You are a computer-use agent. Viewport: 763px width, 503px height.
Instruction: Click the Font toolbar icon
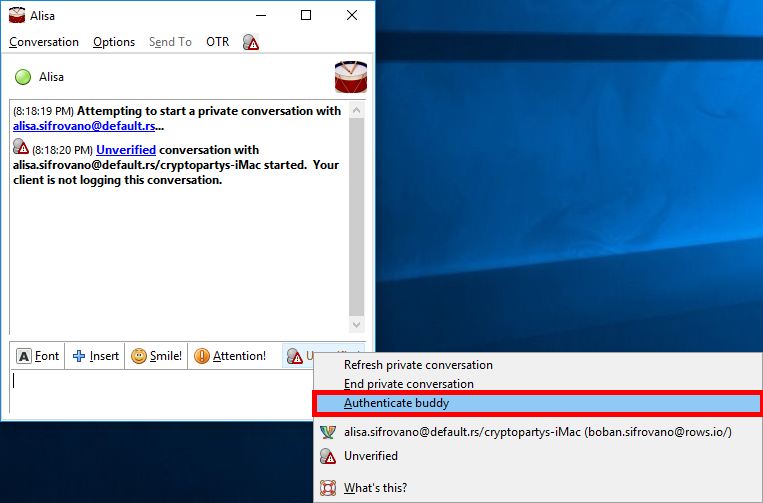click(24, 356)
